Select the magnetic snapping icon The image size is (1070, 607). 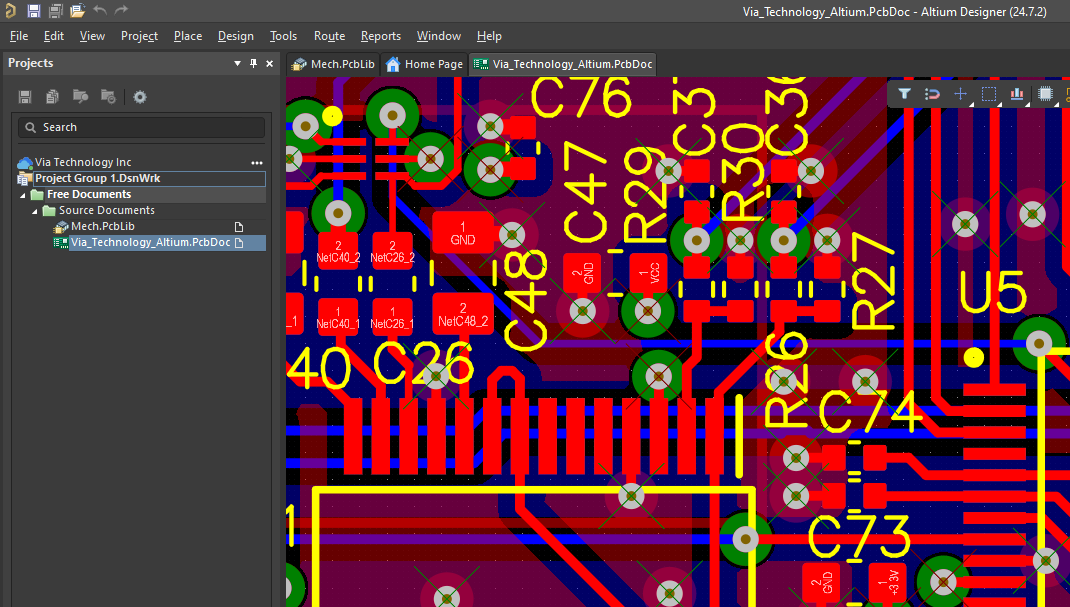click(932, 93)
